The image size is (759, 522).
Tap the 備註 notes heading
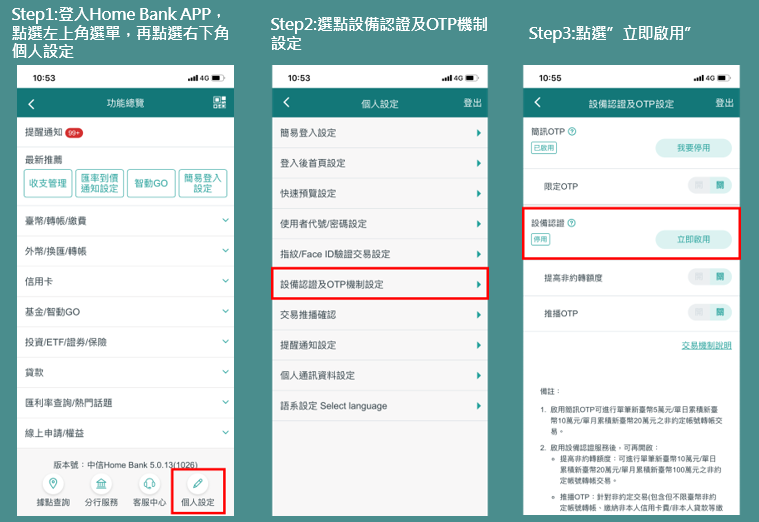click(x=550, y=391)
